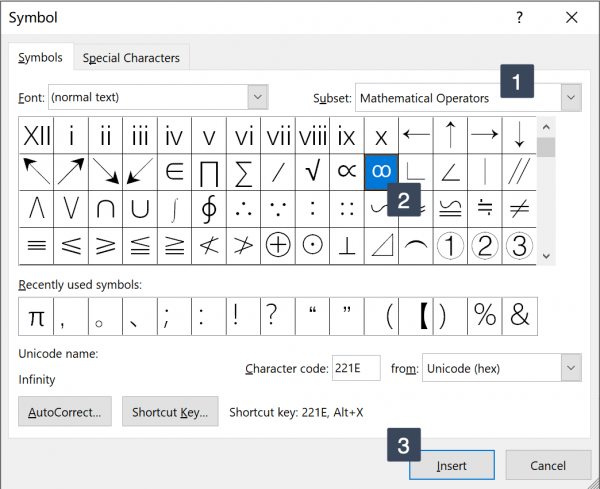Pick the ampersand in recently used symbols
600x489 pixels.
tap(520, 316)
